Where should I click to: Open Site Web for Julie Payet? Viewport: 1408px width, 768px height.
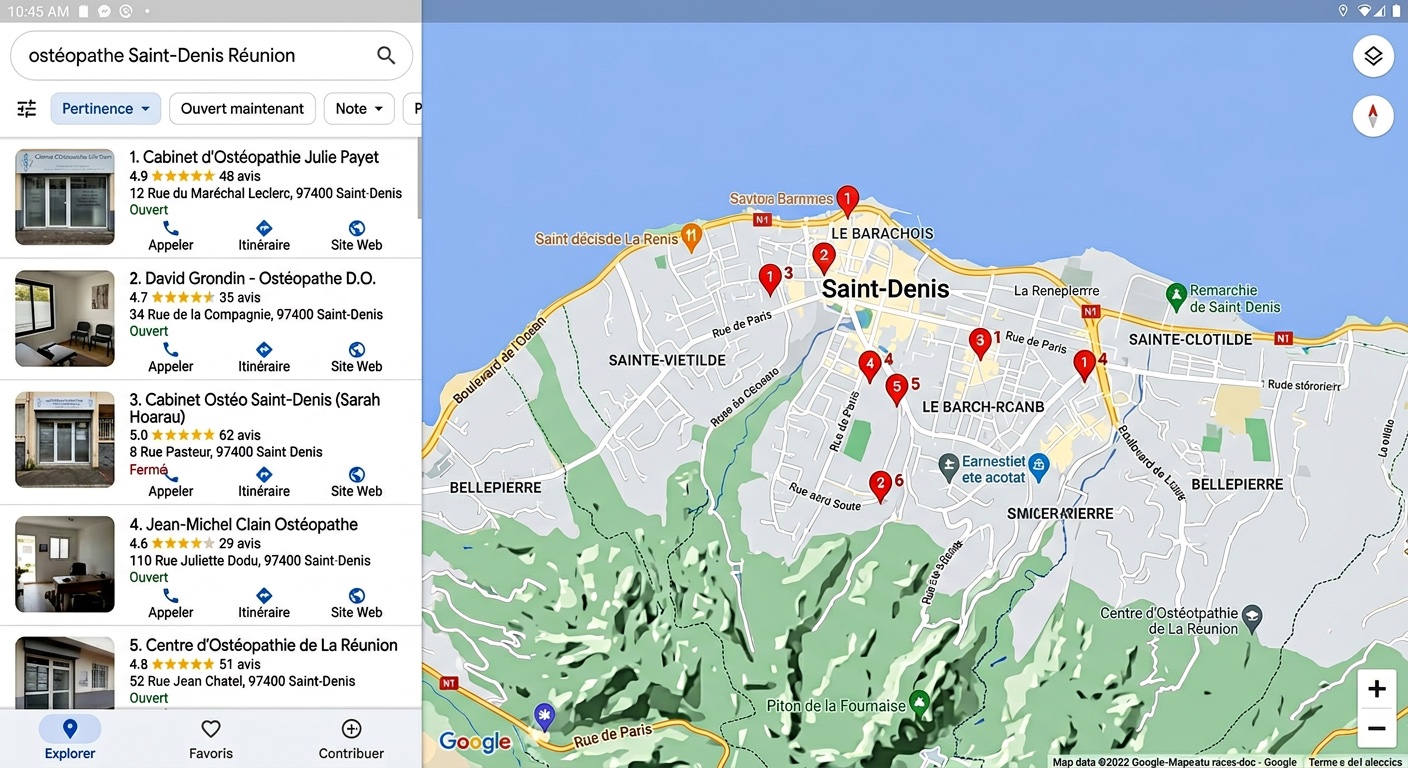(x=357, y=236)
